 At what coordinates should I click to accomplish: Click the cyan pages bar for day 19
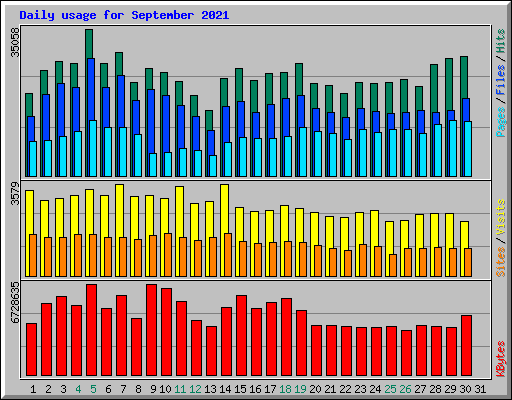pyautogui.click(x=303, y=152)
